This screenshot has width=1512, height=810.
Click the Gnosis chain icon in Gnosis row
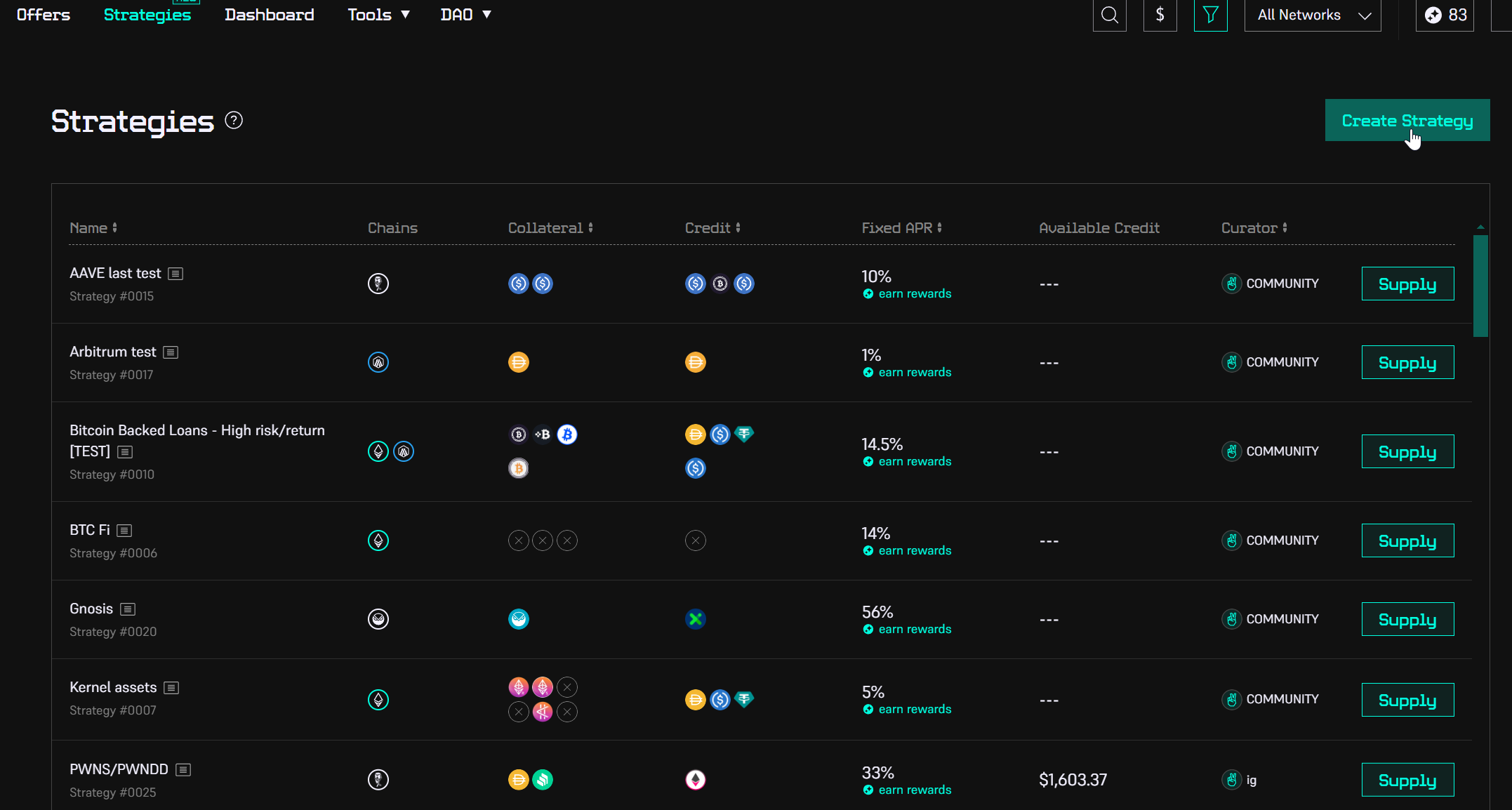[x=378, y=619]
